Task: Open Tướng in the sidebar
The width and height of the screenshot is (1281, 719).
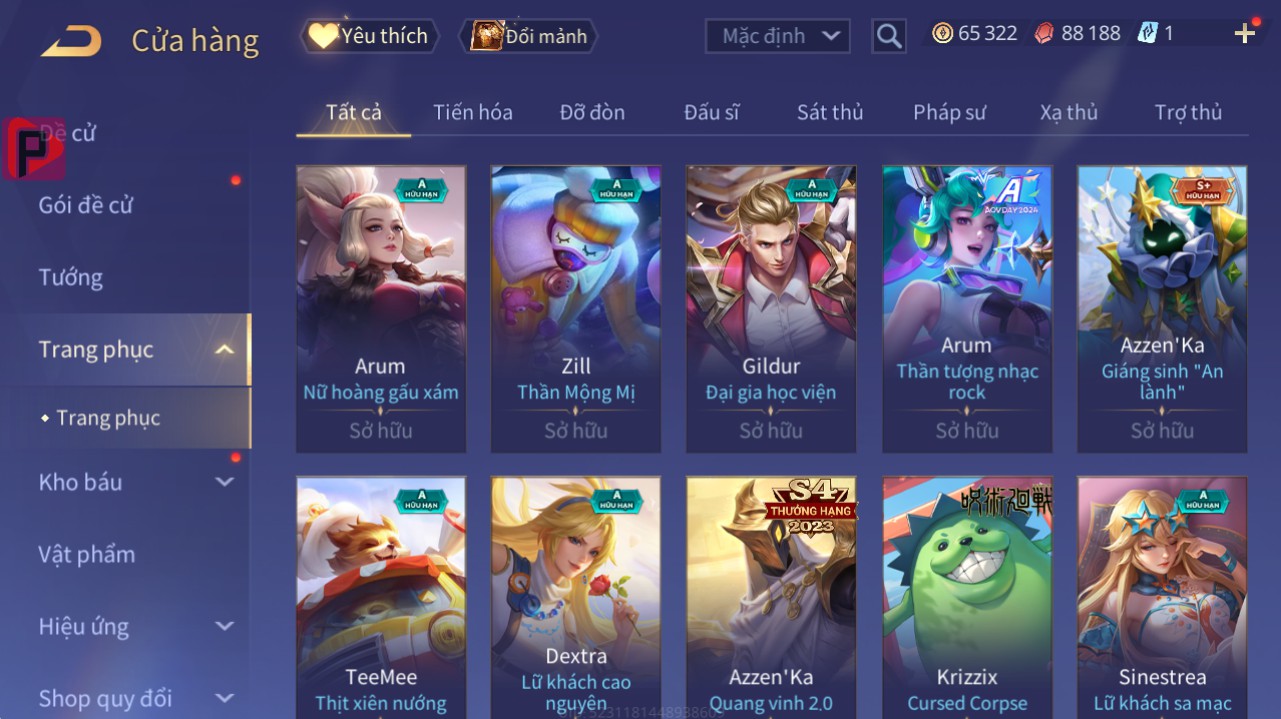Action: [71, 277]
